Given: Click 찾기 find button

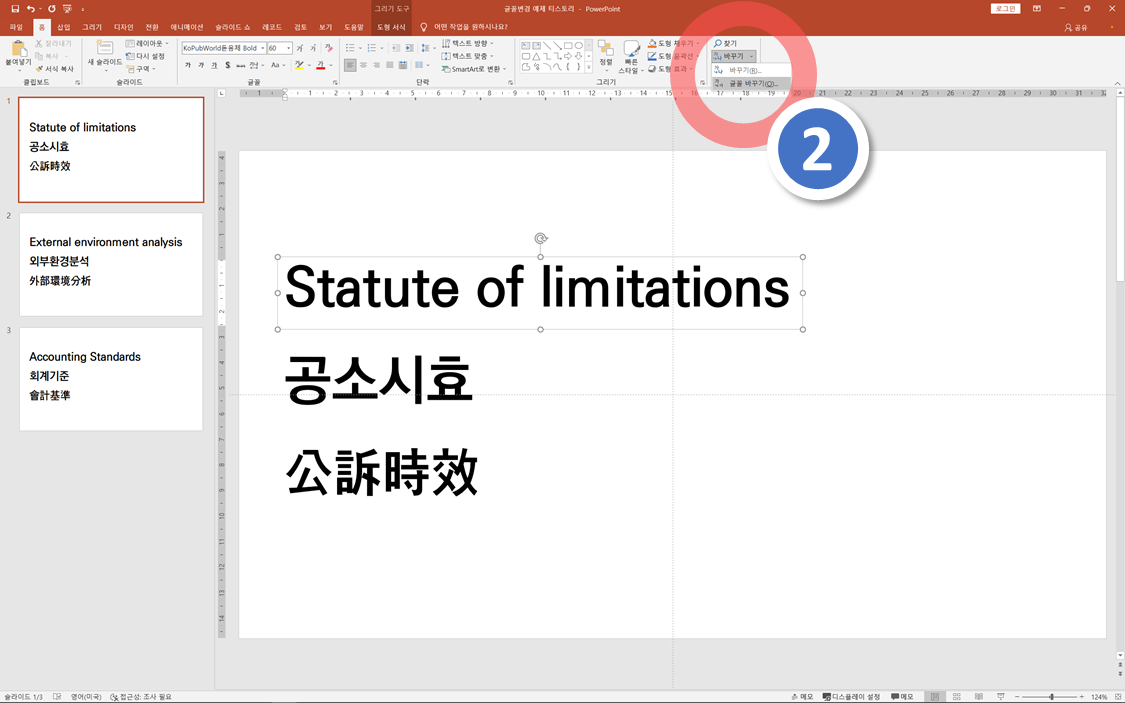Looking at the screenshot, I should [x=725, y=43].
